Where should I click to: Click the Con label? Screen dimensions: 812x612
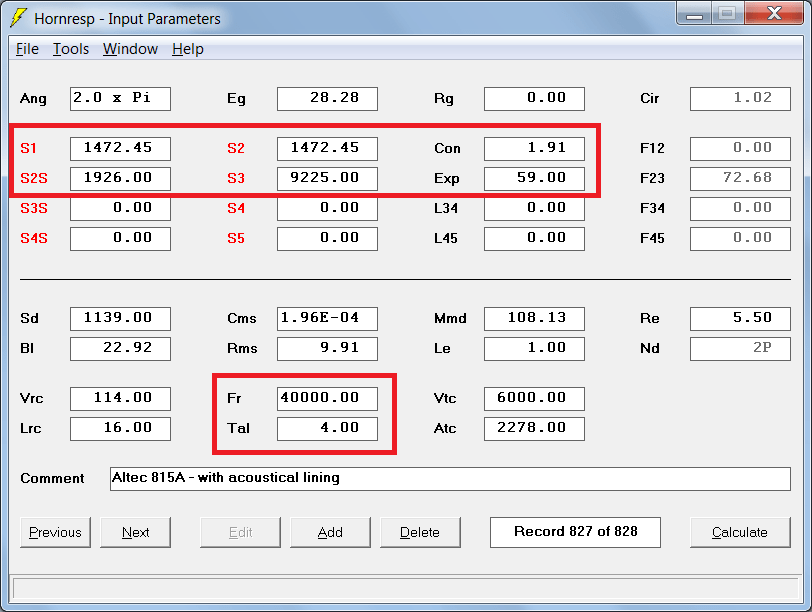(447, 149)
